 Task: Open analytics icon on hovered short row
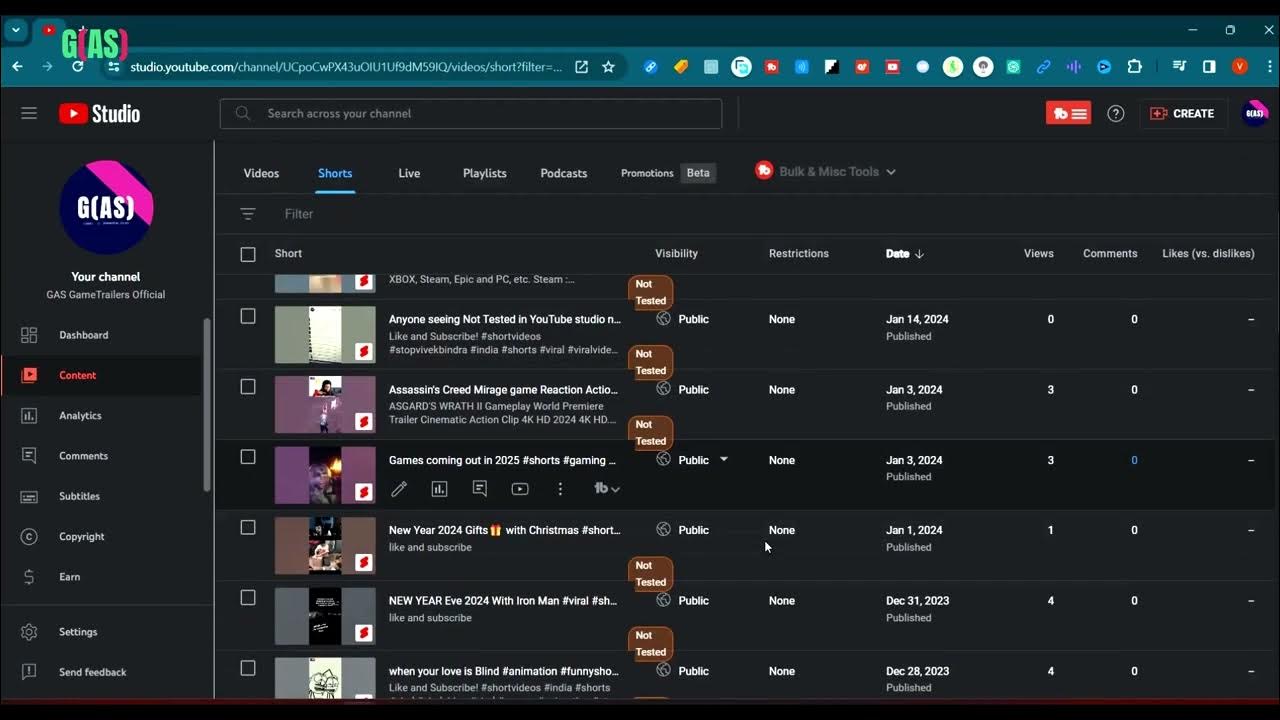click(439, 489)
